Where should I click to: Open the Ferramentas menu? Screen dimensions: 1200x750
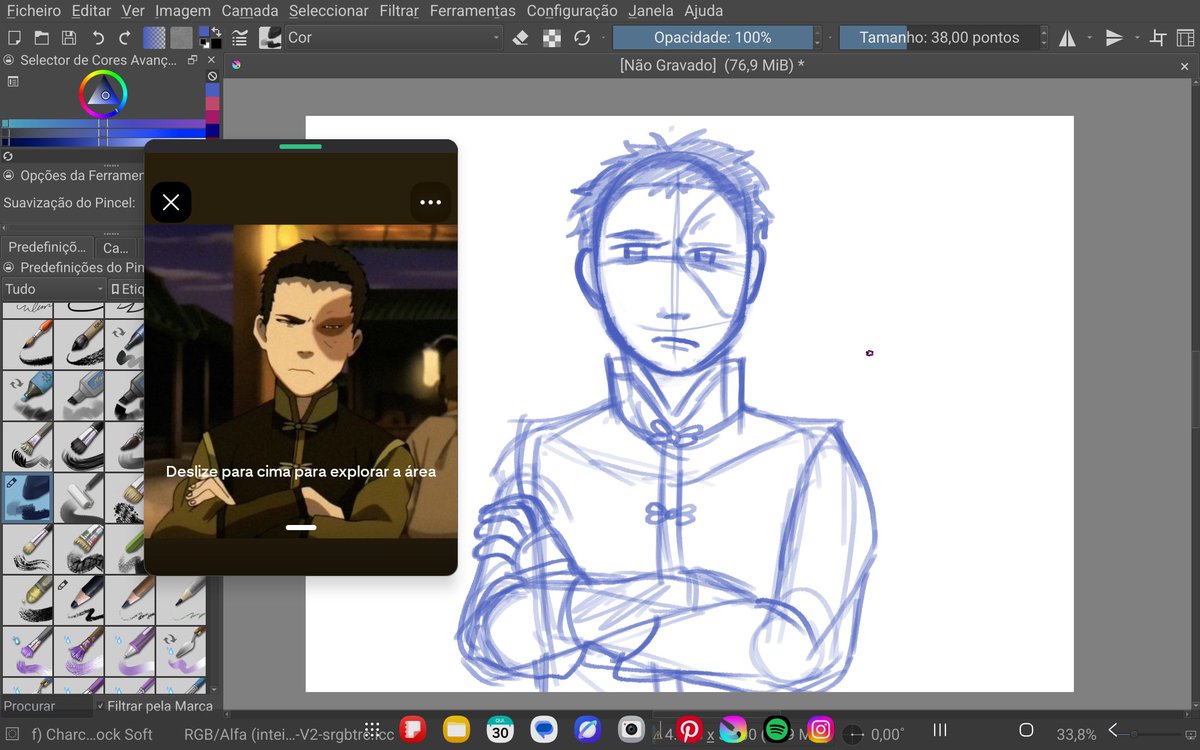pos(473,11)
